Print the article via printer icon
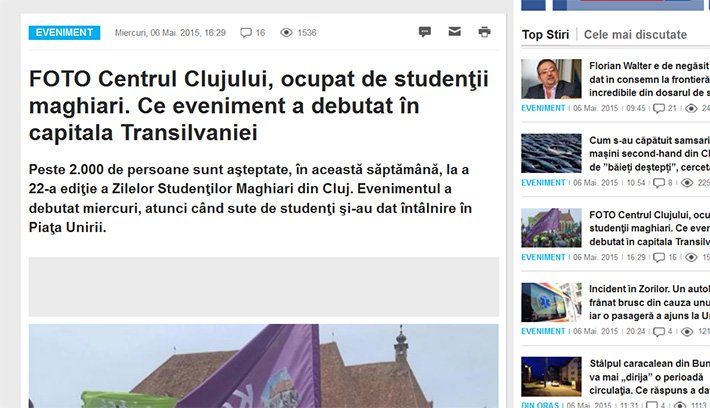The image size is (710, 408). (x=485, y=32)
